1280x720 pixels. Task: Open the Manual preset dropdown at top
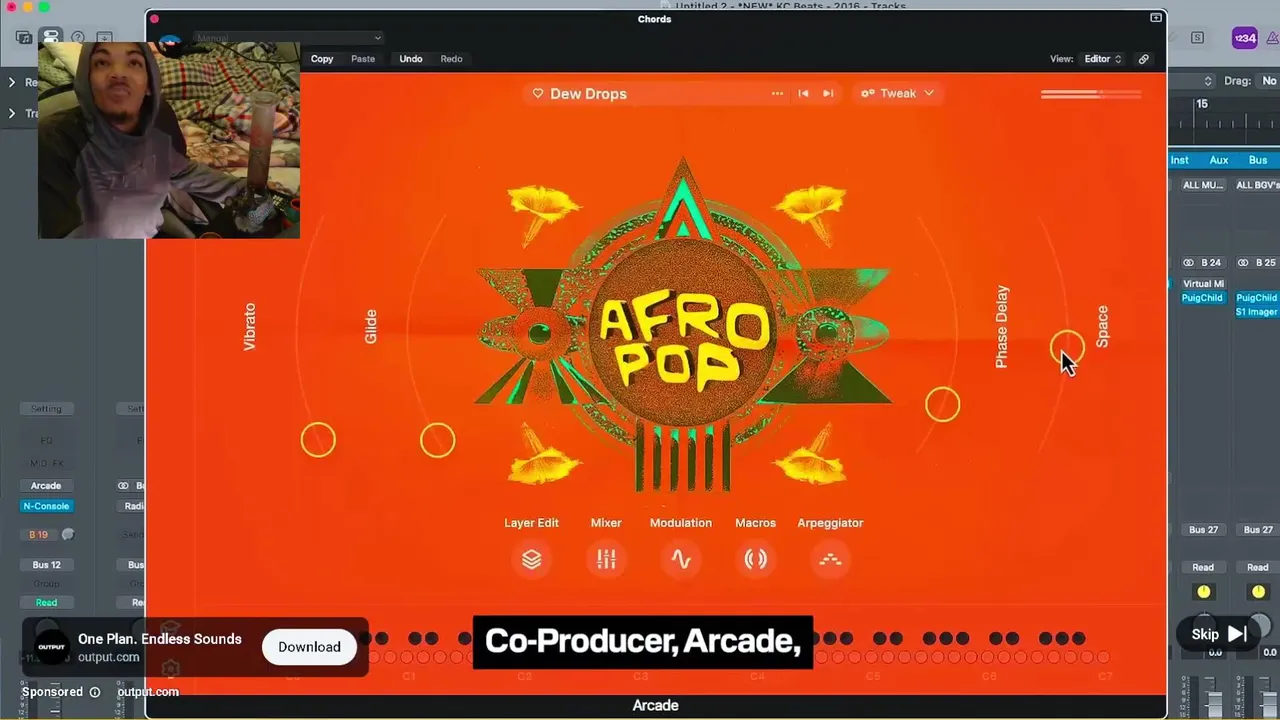coord(288,38)
